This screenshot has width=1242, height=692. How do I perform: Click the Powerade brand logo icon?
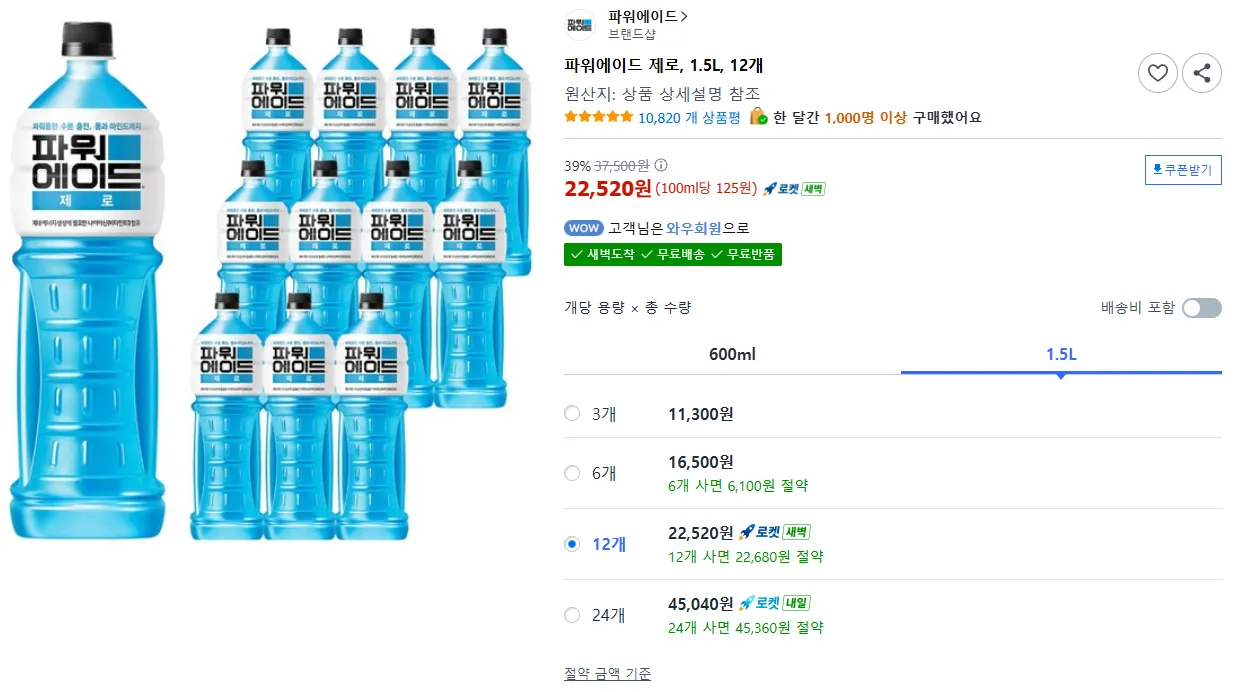point(580,24)
